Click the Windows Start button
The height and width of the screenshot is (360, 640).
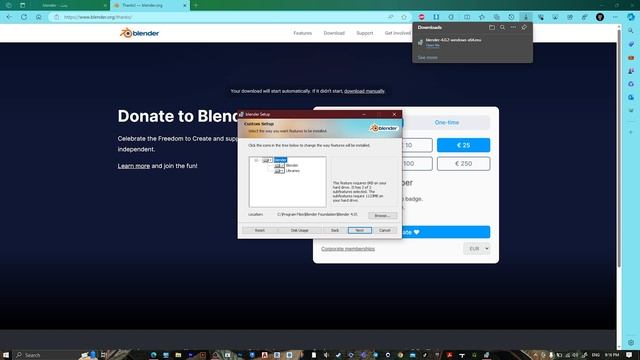coord(6,355)
